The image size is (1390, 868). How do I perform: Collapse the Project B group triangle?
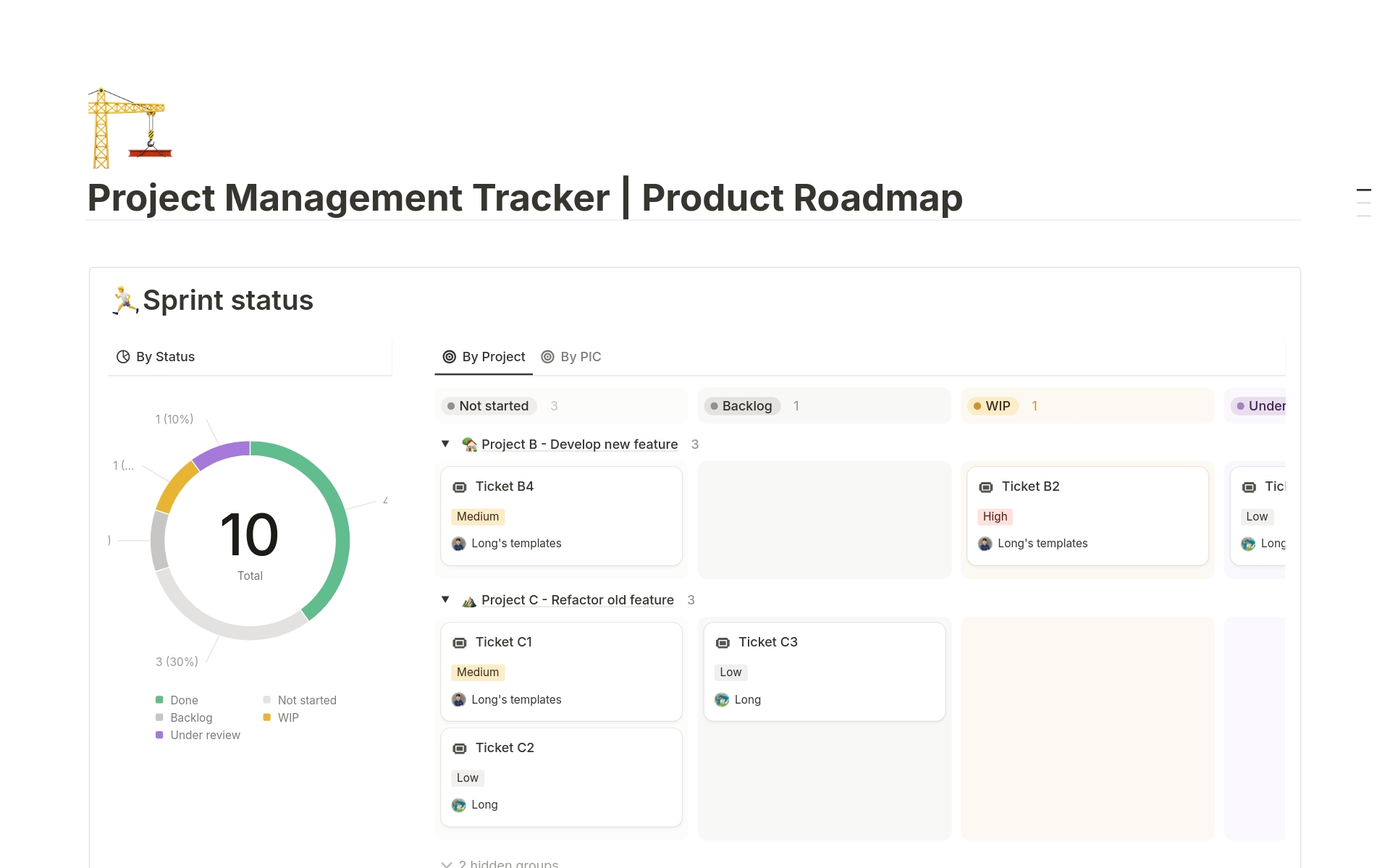[445, 444]
